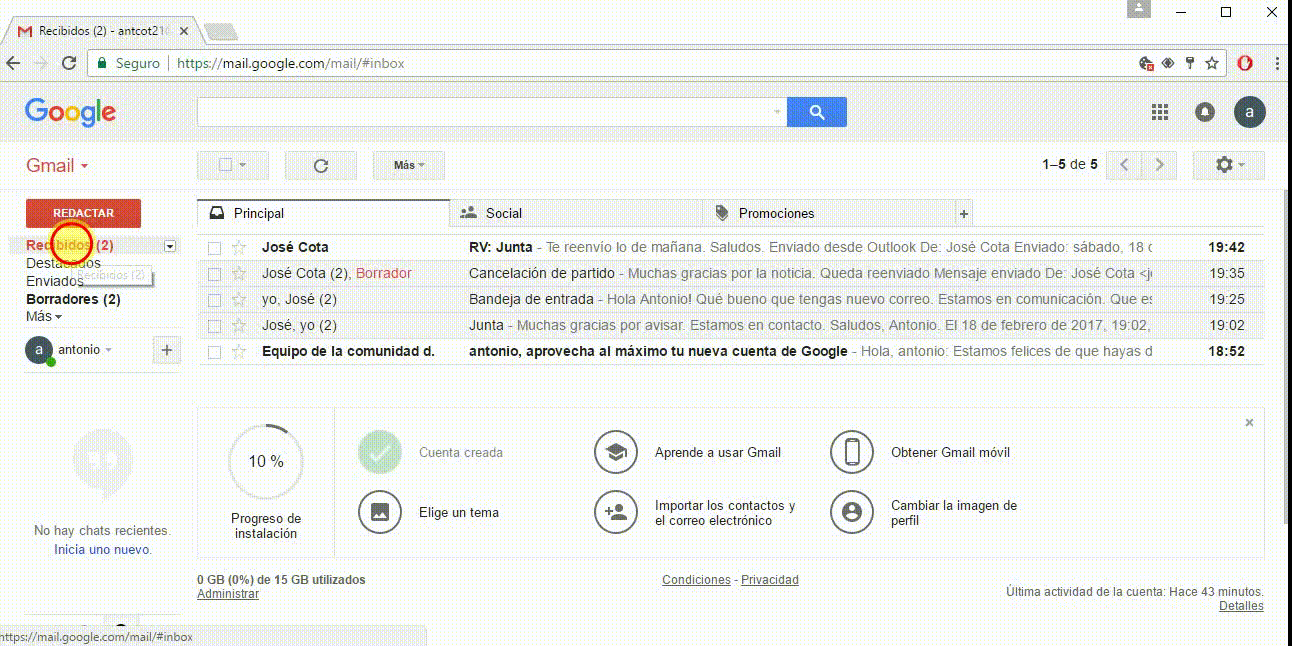Image resolution: width=1292 pixels, height=646 pixels.
Task: Dismiss the setup progress panel
Action: pos(1249,423)
